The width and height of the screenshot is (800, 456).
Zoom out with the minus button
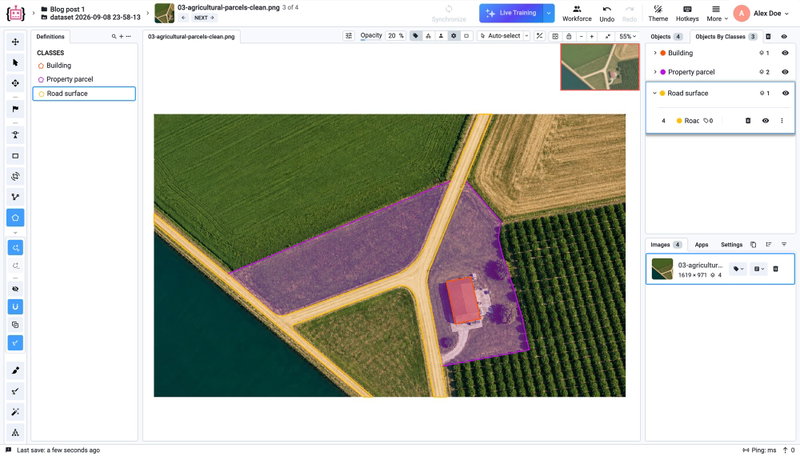(x=581, y=36)
